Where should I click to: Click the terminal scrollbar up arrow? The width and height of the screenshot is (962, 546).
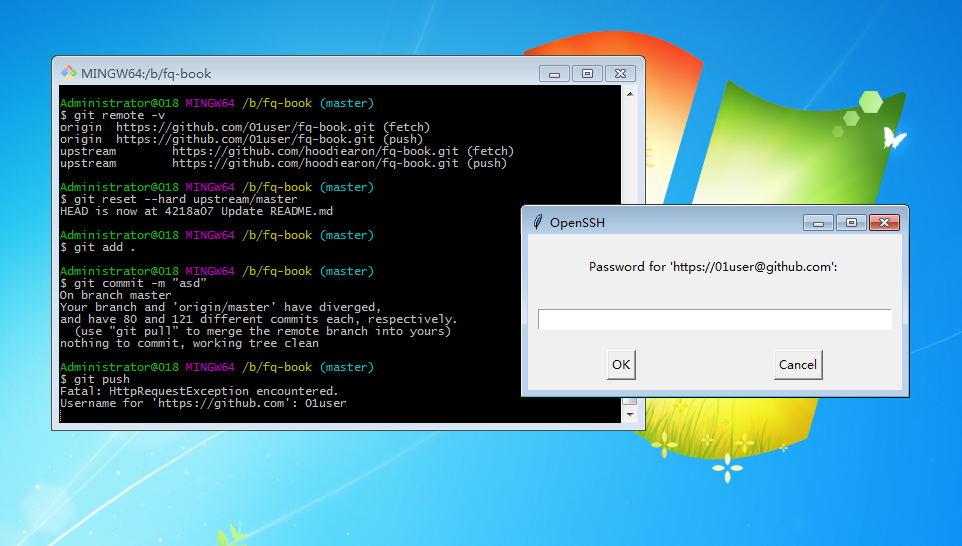tap(629, 94)
